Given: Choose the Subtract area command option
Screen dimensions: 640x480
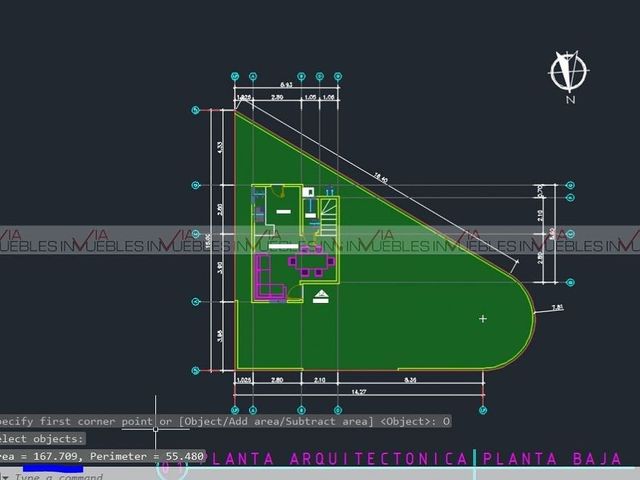Looking at the screenshot, I should click(329, 421).
